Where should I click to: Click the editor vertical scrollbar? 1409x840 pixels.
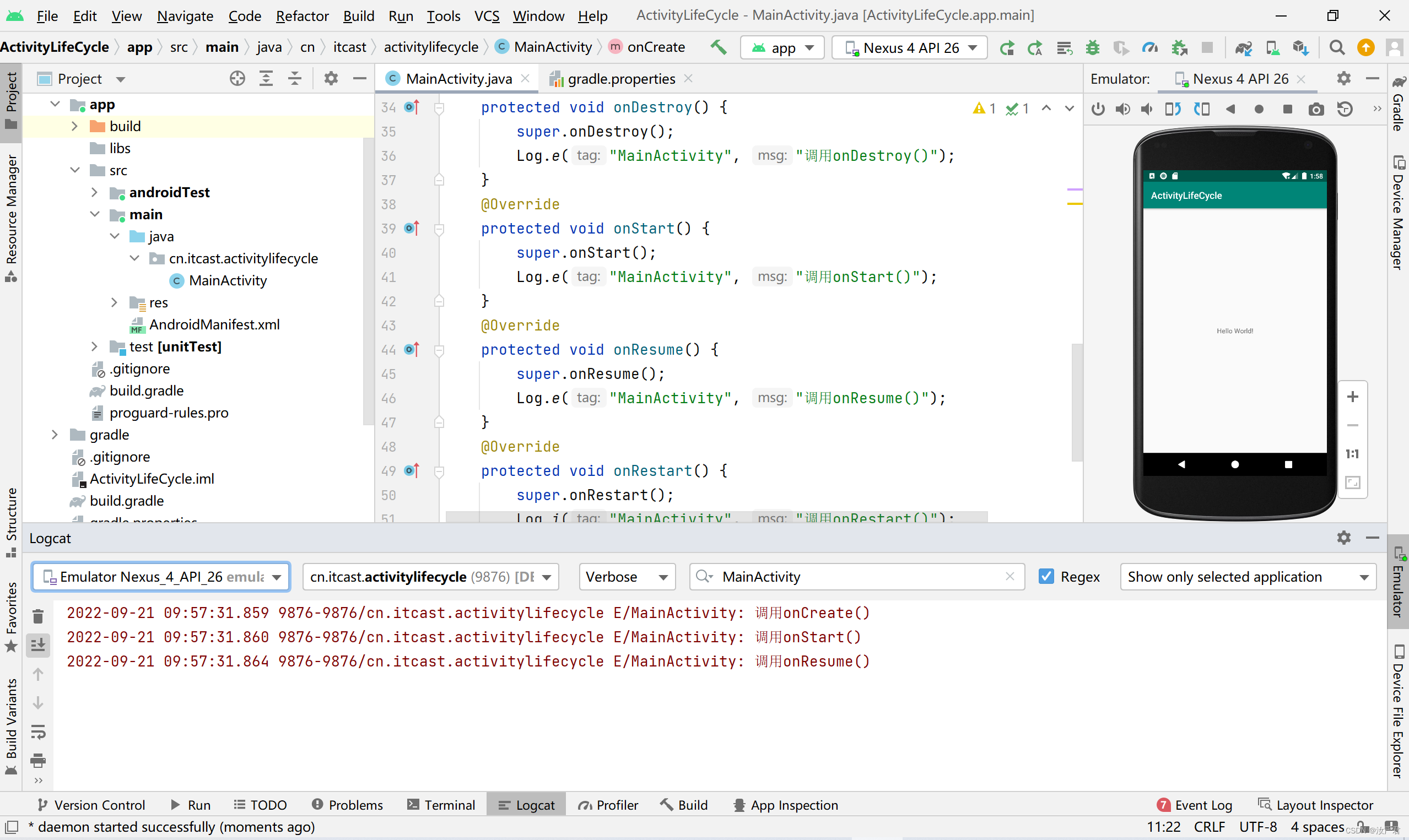coord(1076,402)
